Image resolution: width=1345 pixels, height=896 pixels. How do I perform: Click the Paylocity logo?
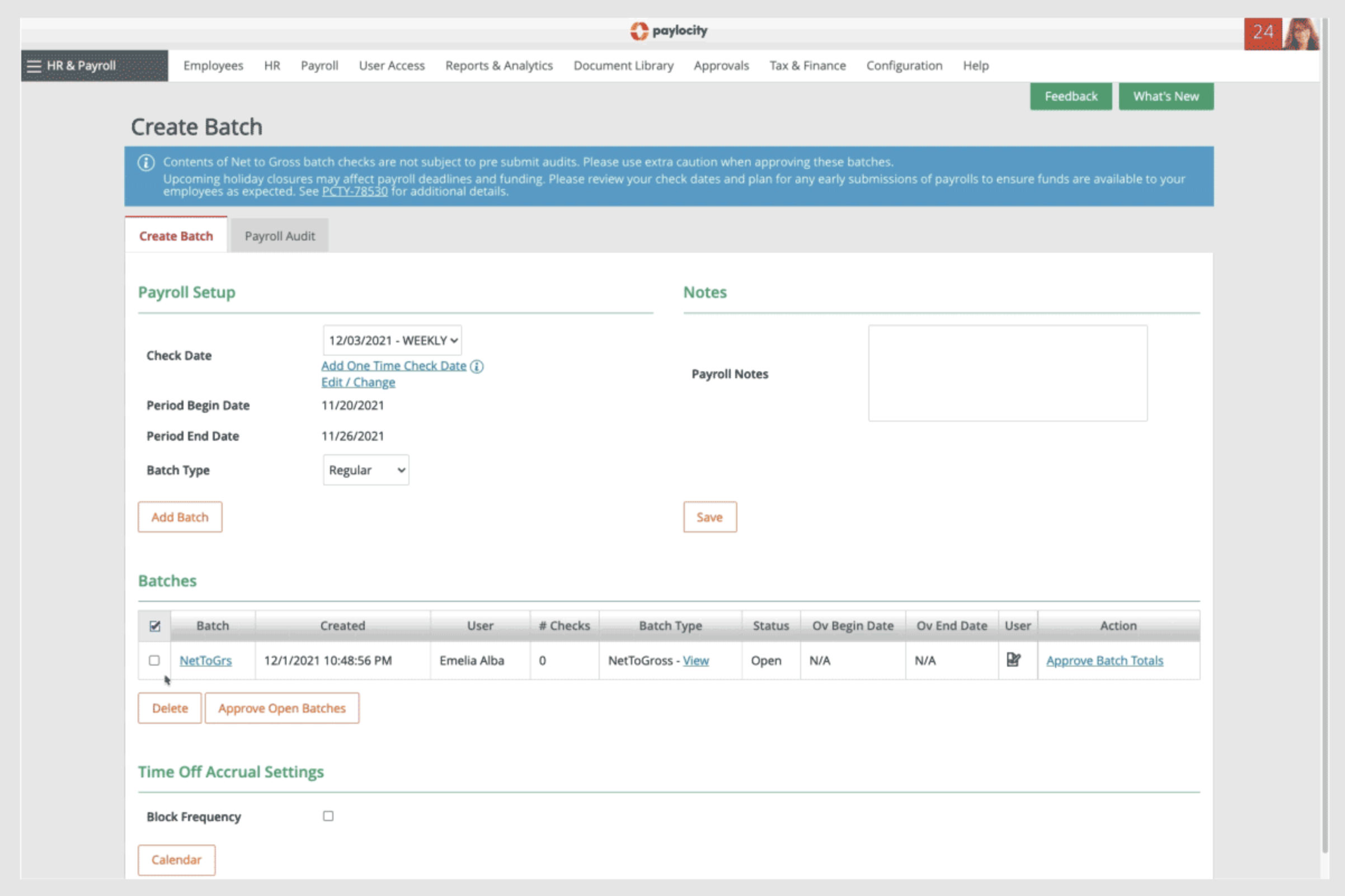click(x=668, y=31)
